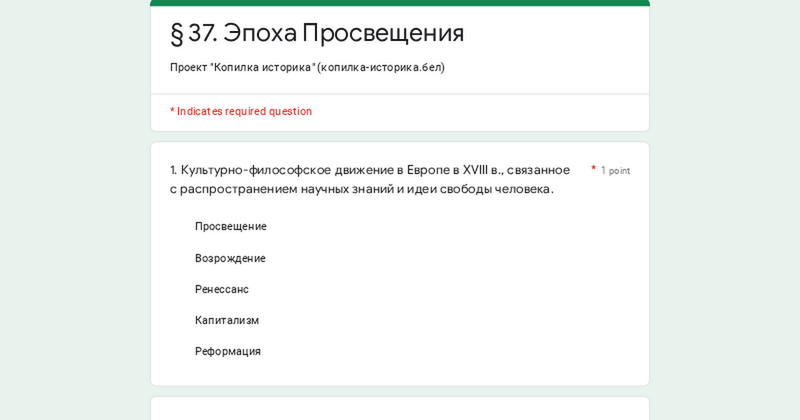Click the 1 point label
This screenshot has width=800, height=420.
(x=615, y=171)
